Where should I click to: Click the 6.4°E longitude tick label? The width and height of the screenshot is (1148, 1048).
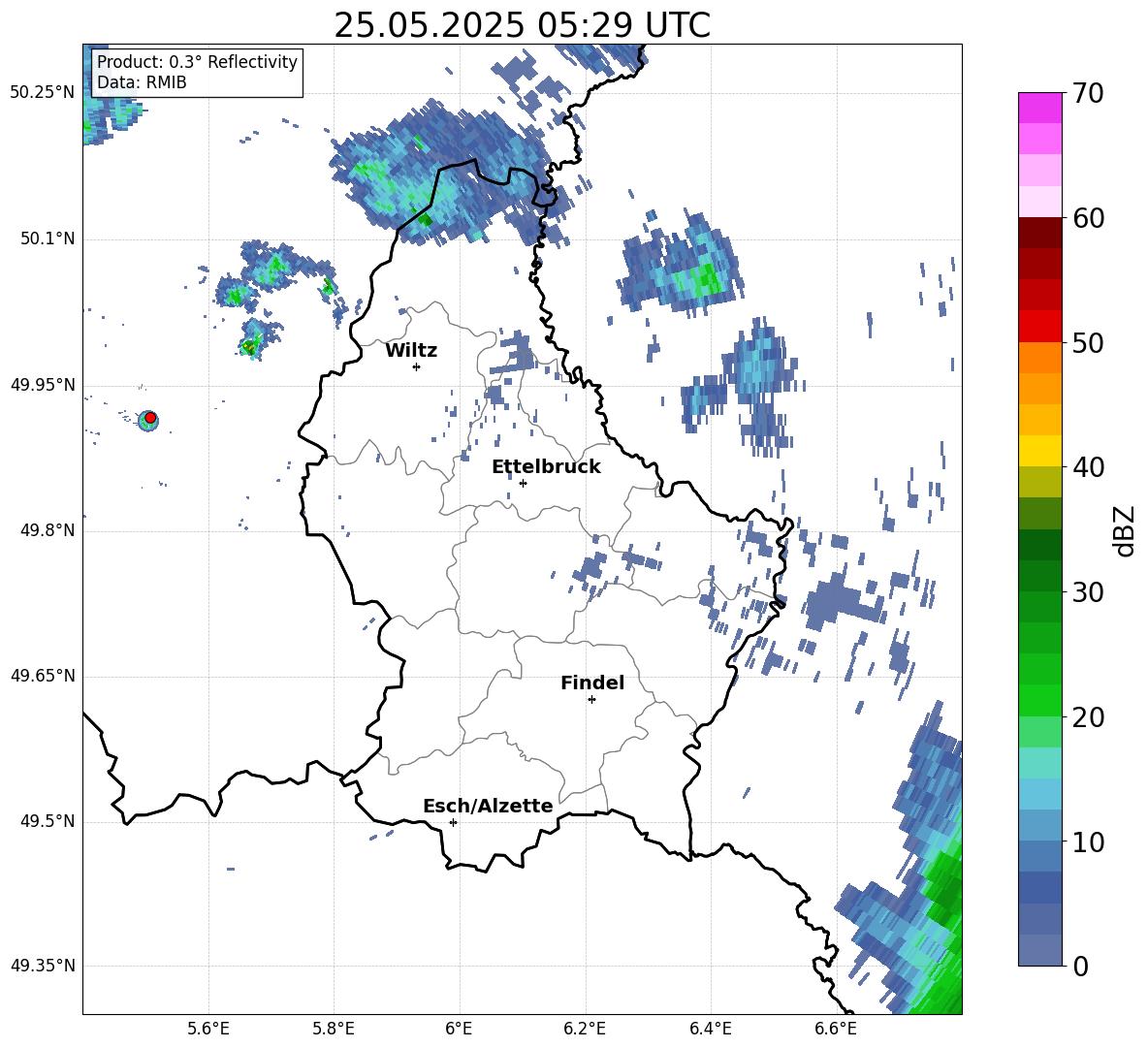point(710,1029)
